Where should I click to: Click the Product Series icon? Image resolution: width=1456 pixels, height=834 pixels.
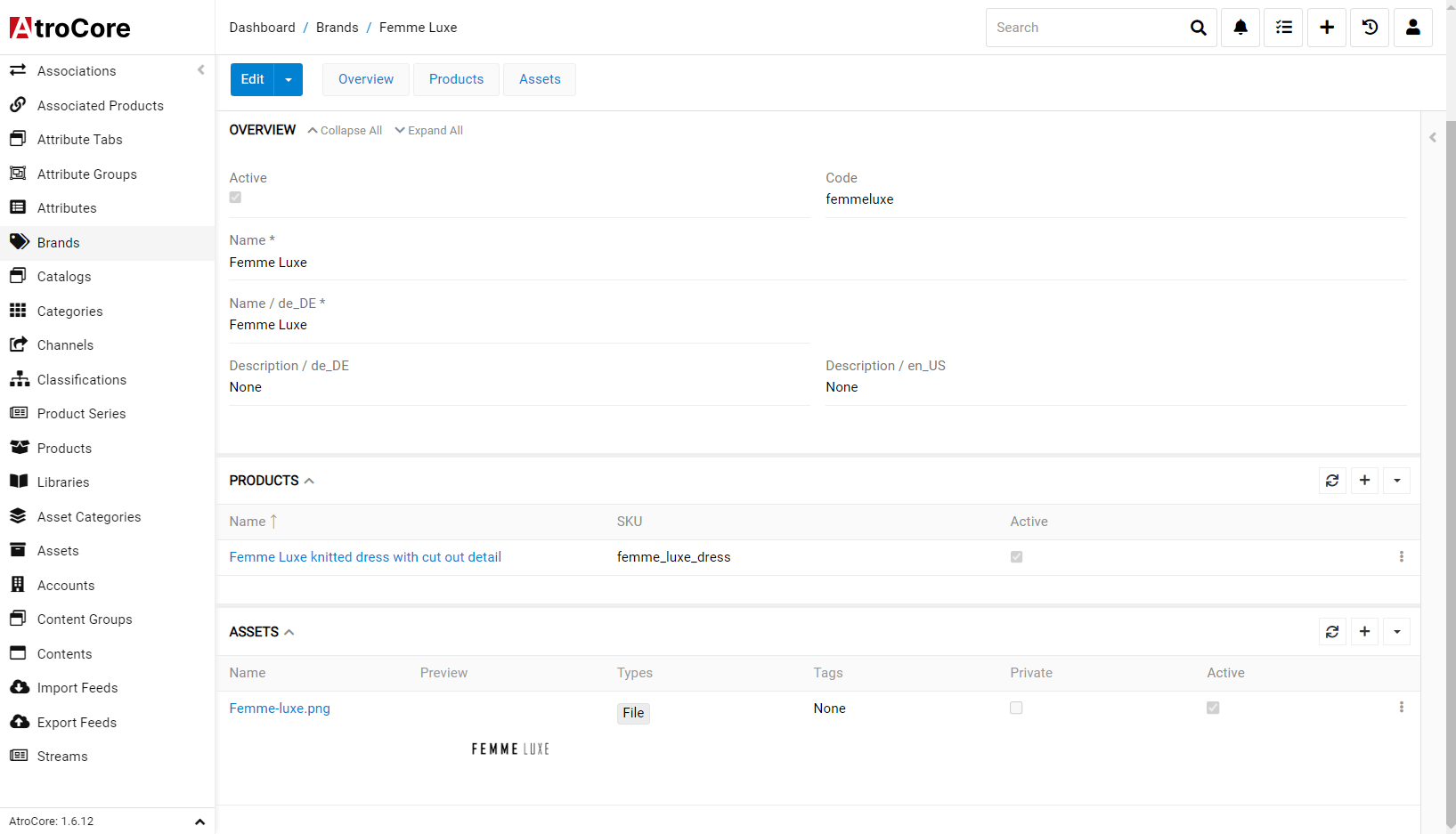pyautogui.click(x=19, y=412)
